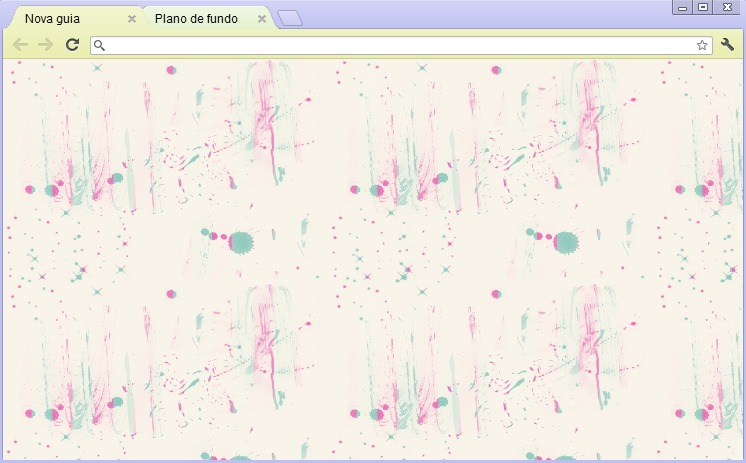Image resolution: width=746 pixels, height=463 pixels.
Task: Reload the current page
Action: coord(72,45)
